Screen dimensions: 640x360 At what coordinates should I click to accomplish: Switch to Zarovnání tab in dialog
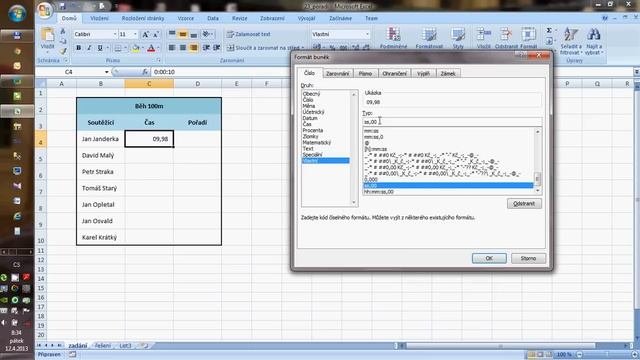point(338,73)
